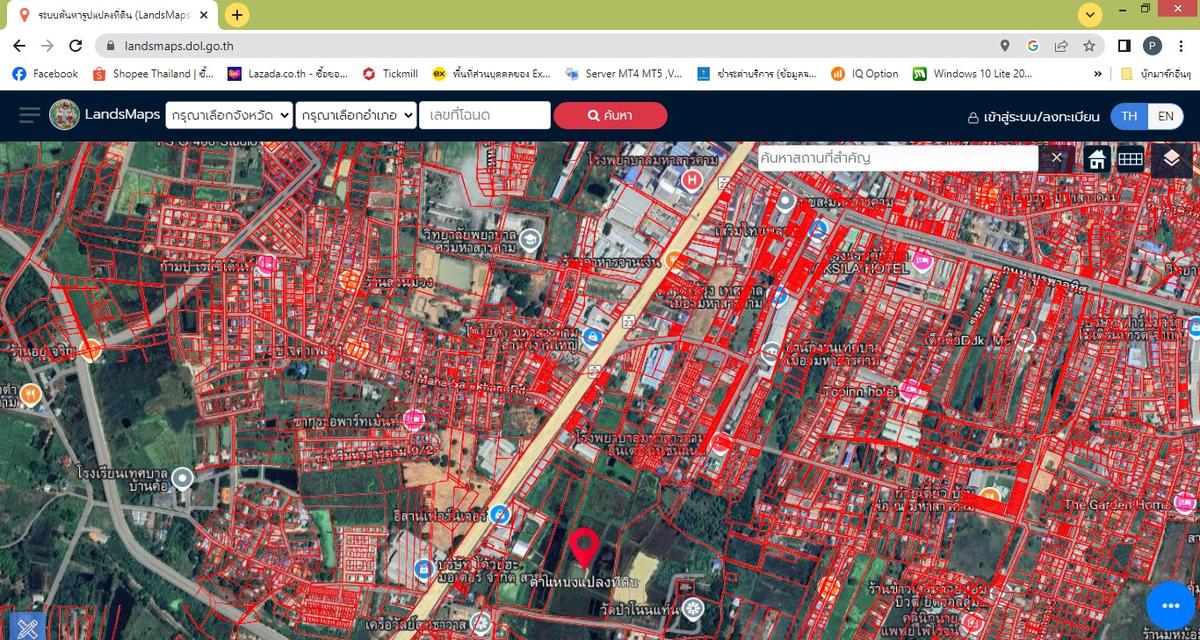This screenshot has height=640, width=1200.
Task: Click the red land parcel location pin
Action: click(585, 549)
